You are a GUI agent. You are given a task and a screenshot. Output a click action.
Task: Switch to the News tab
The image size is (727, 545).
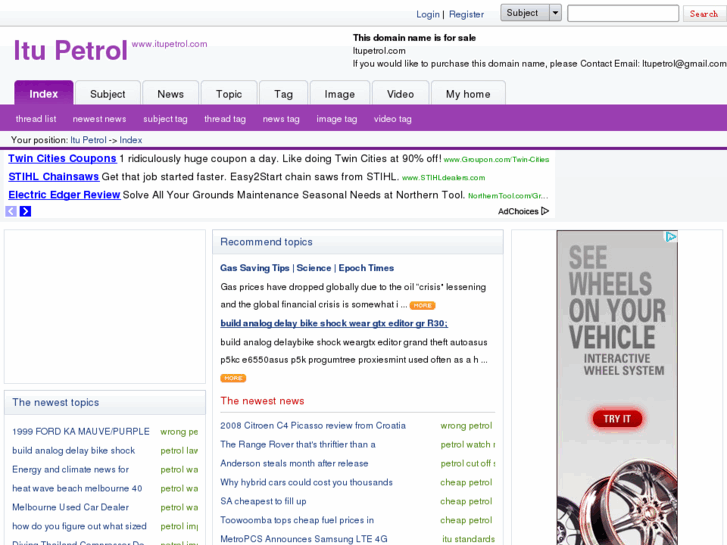[x=171, y=94]
